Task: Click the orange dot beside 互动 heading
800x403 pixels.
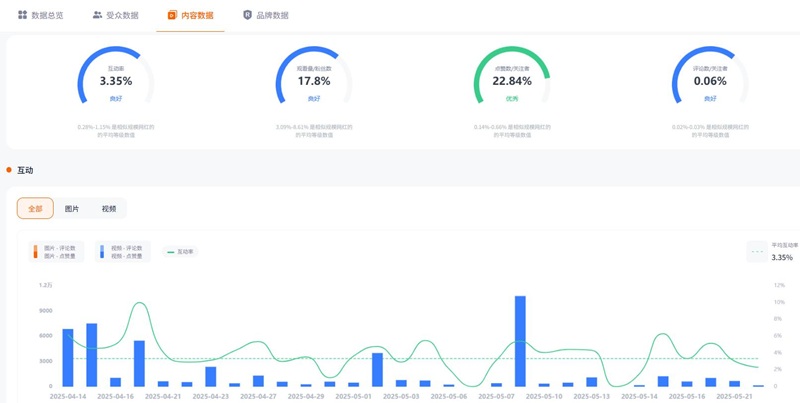Action: 9,171
